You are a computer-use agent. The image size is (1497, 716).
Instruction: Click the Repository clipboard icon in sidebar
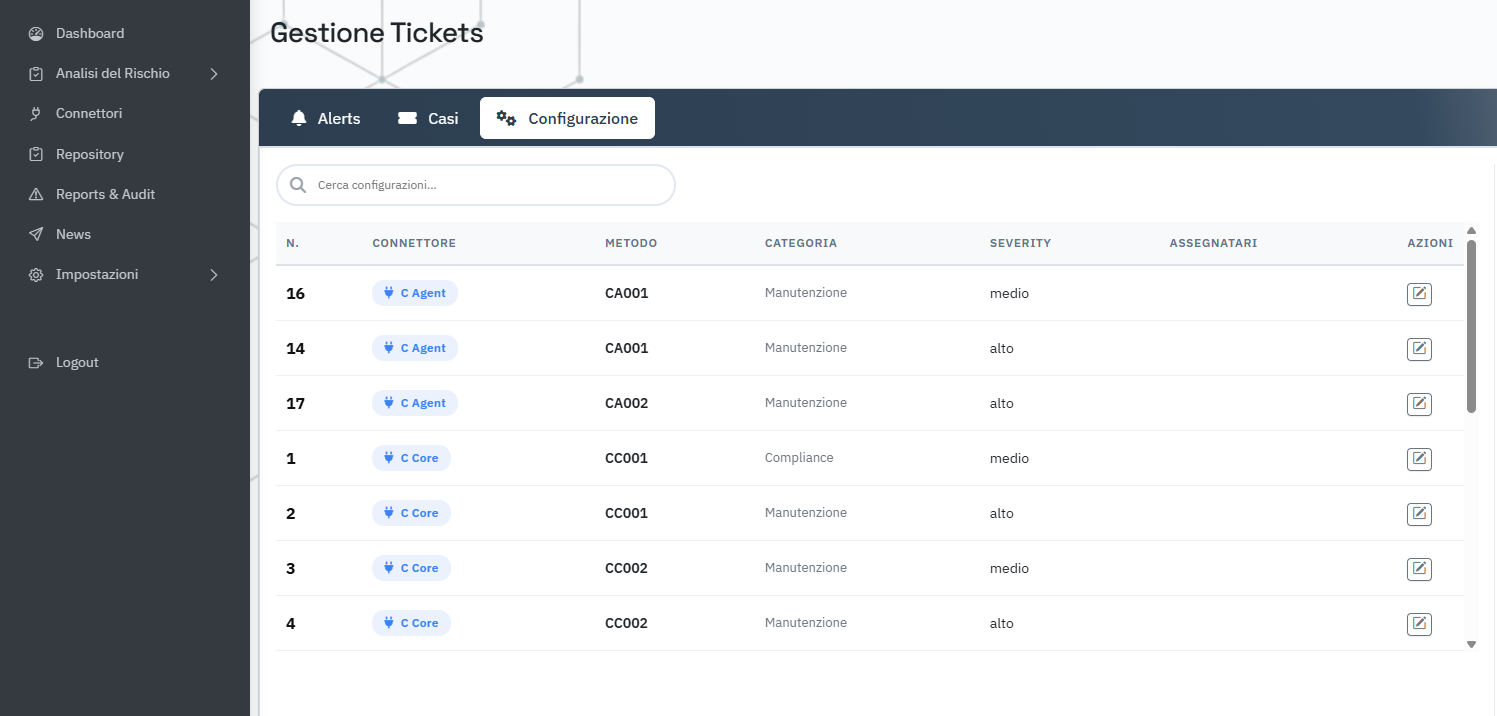pos(36,155)
